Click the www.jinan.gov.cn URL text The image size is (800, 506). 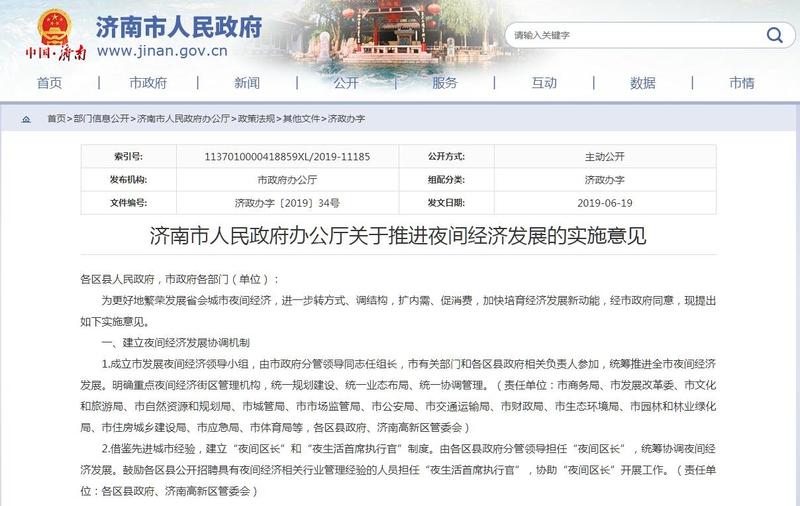(x=162, y=51)
